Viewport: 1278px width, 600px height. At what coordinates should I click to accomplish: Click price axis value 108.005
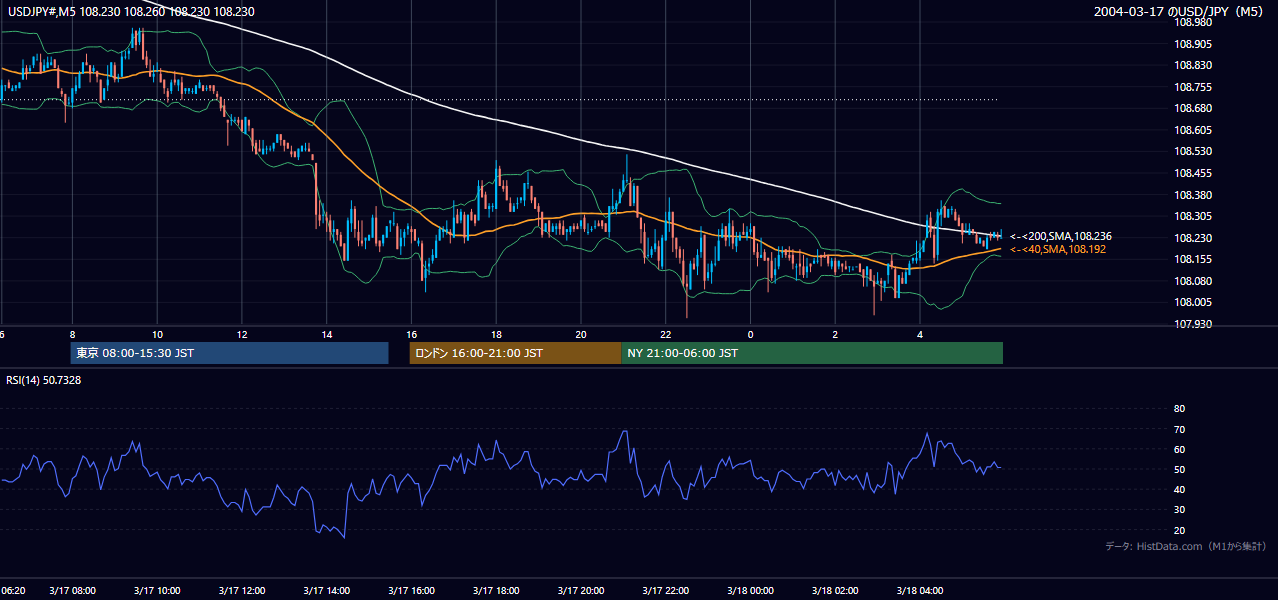point(1193,302)
